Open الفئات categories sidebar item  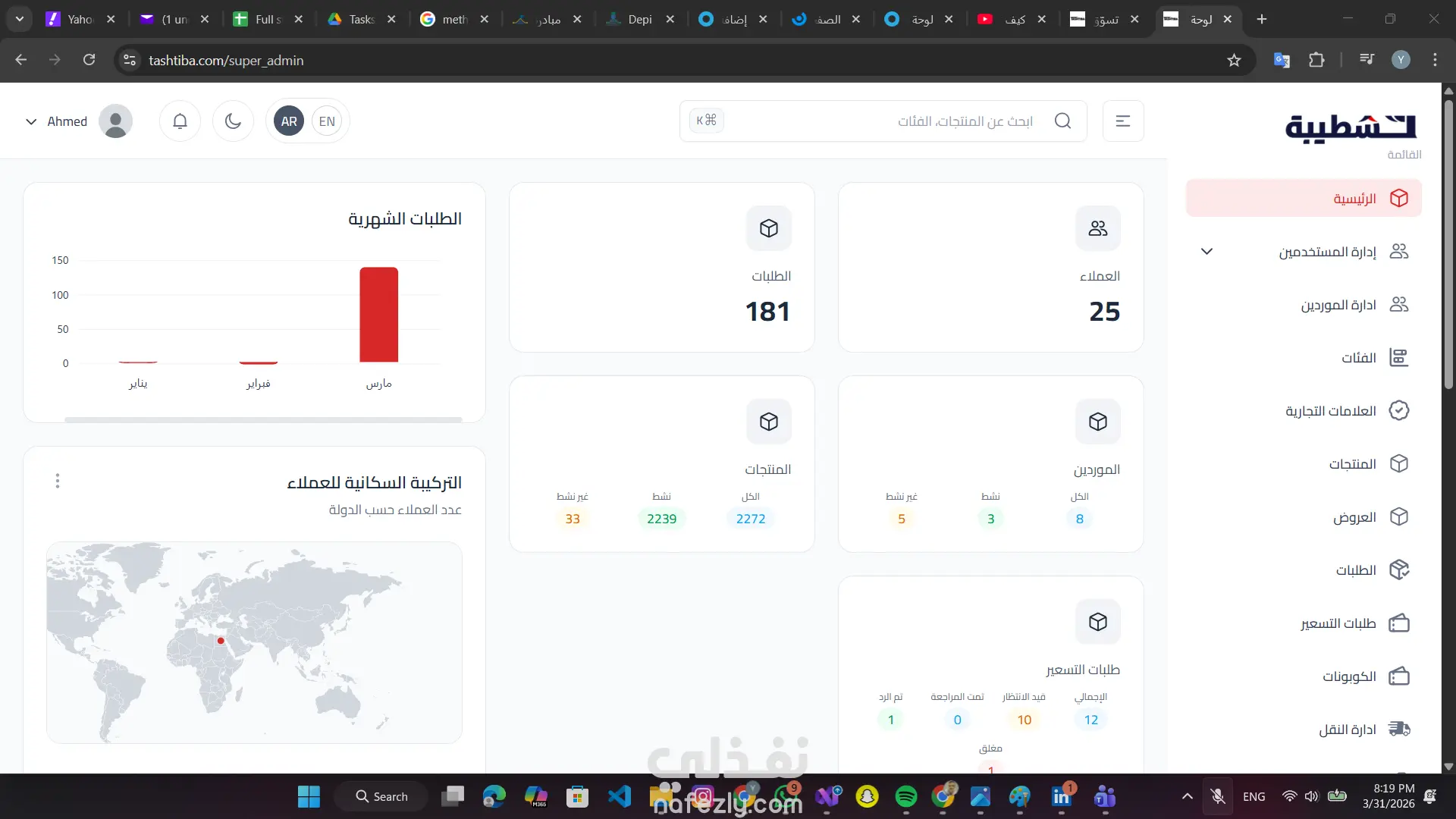pyautogui.click(x=1357, y=358)
